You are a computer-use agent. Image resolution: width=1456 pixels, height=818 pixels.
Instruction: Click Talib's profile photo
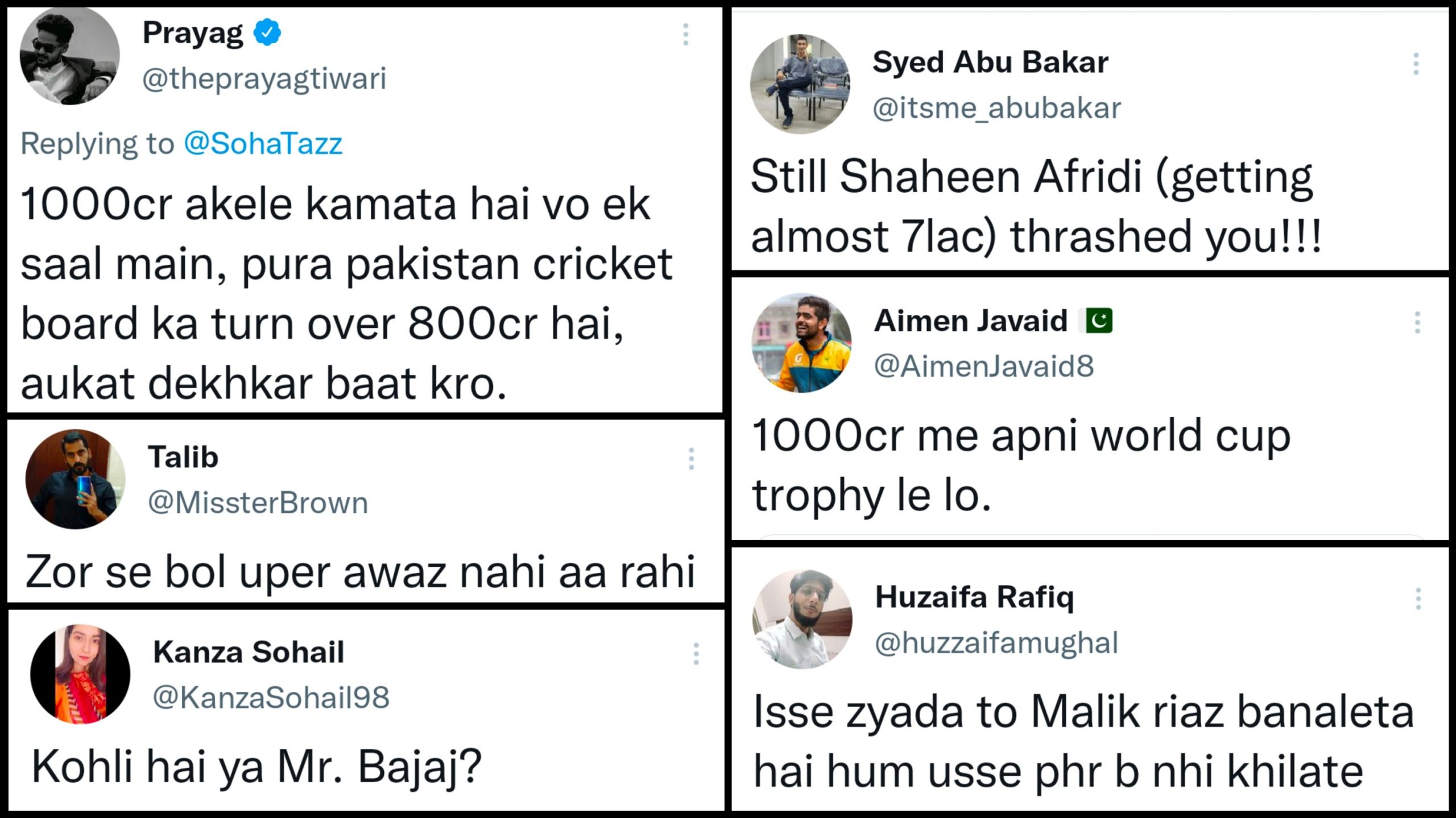click(x=75, y=479)
